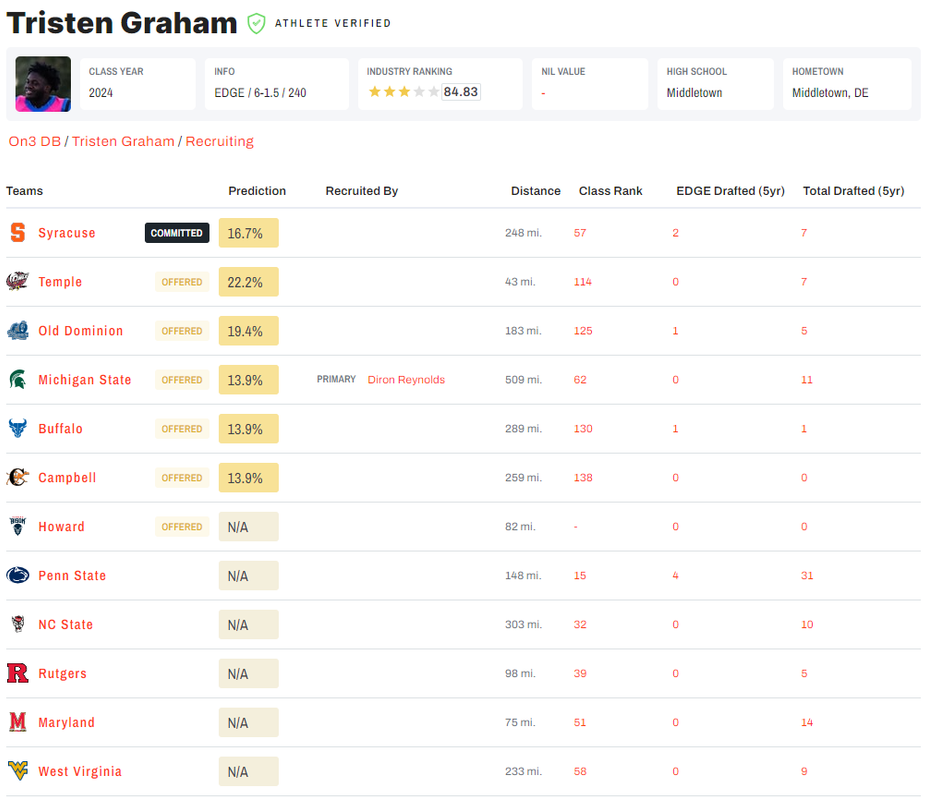Click the NC State wolf logo

18,624
